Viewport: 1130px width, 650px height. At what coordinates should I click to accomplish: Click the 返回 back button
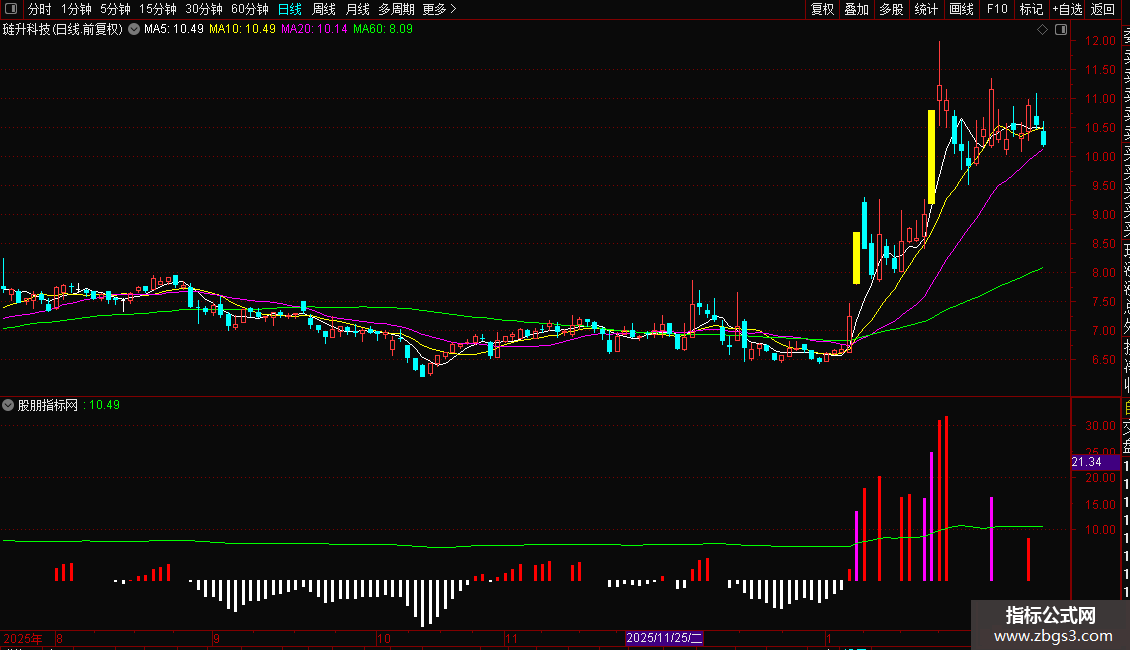[1103, 9]
